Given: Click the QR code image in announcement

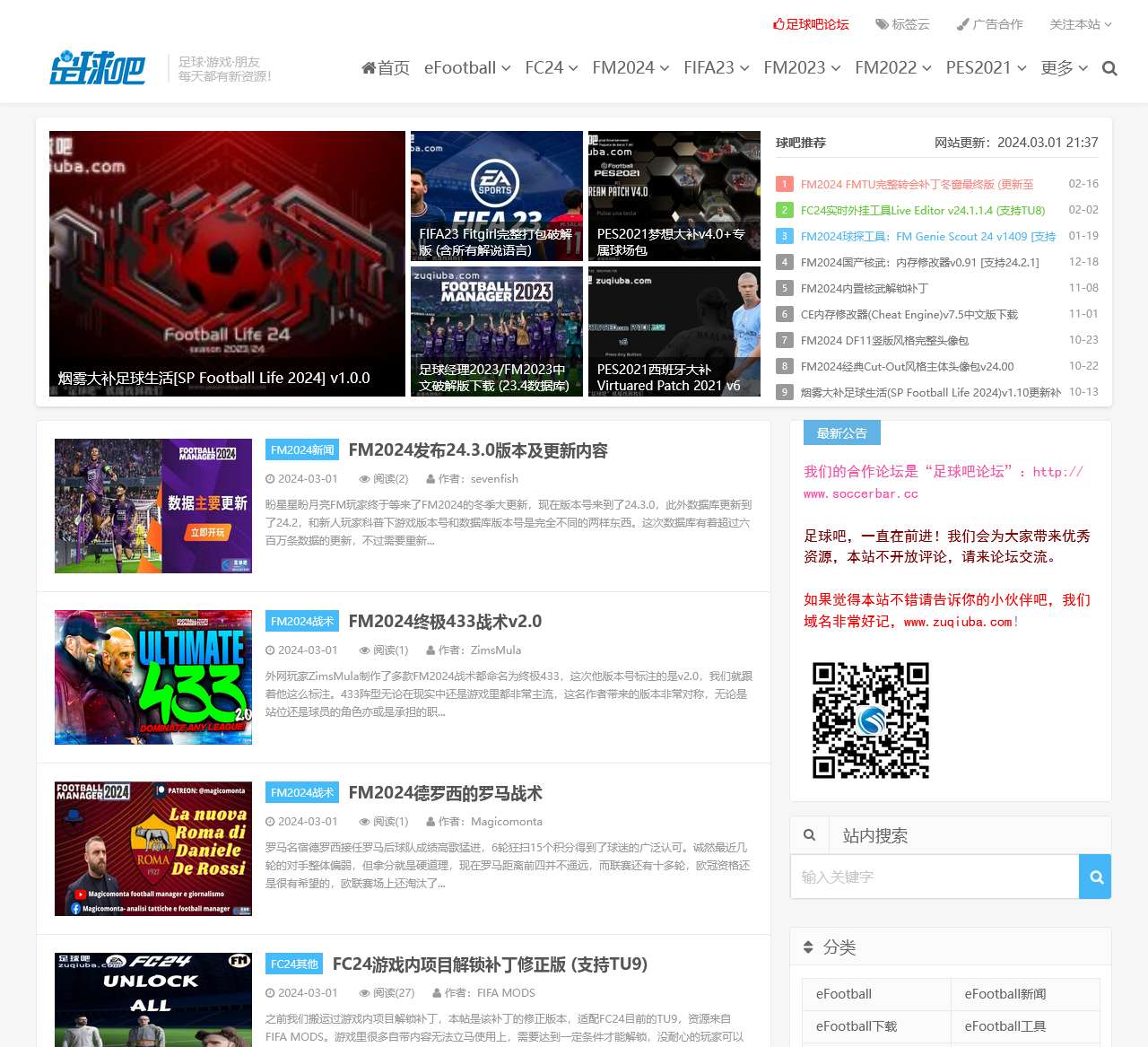Looking at the screenshot, I should [870, 720].
